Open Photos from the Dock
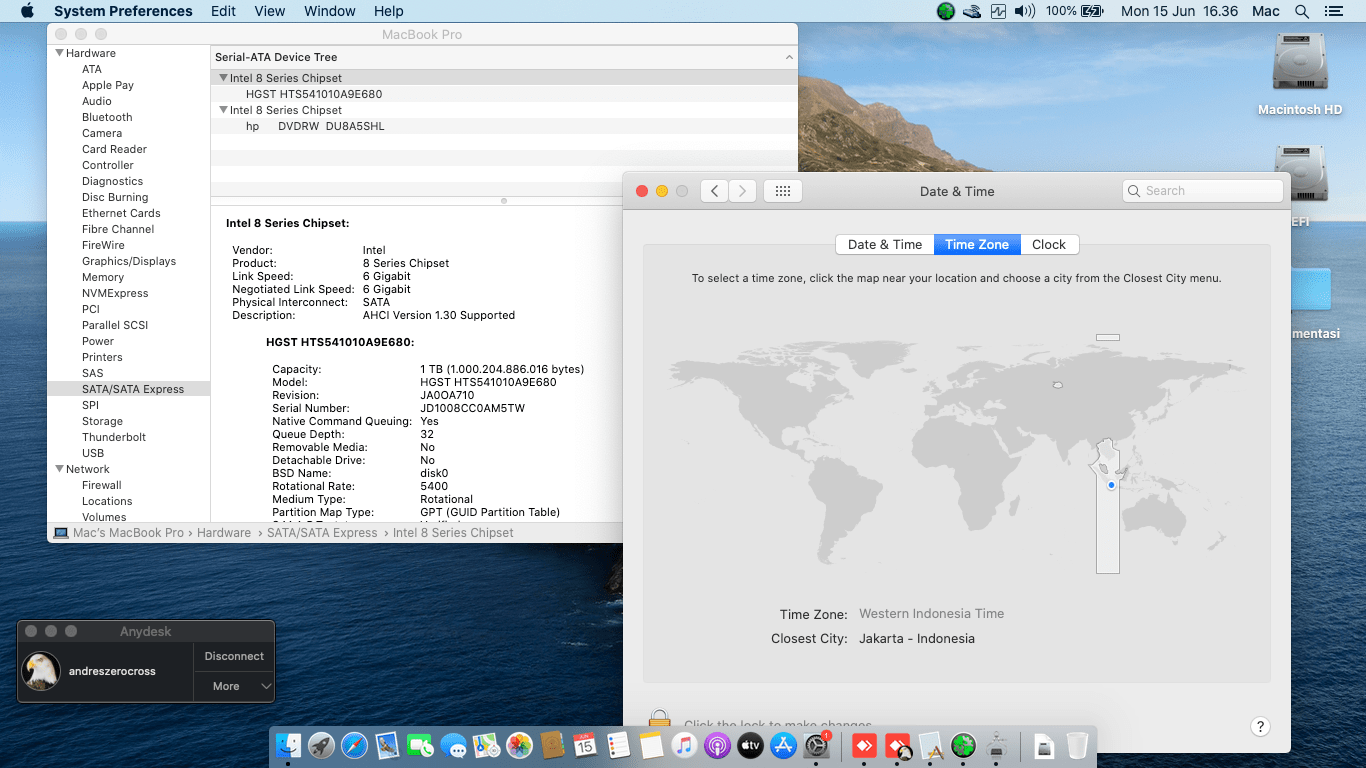The image size is (1366, 768). (519, 745)
